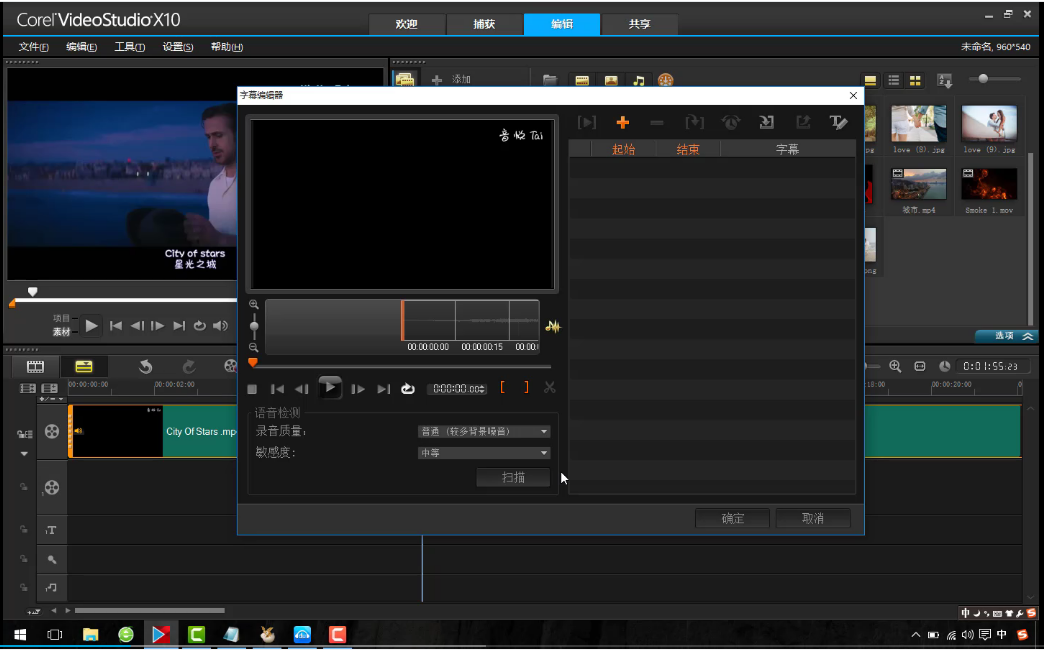Show audio files with music note filter
The height and width of the screenshot is (650, 1044).
click(x=639, y=81)
